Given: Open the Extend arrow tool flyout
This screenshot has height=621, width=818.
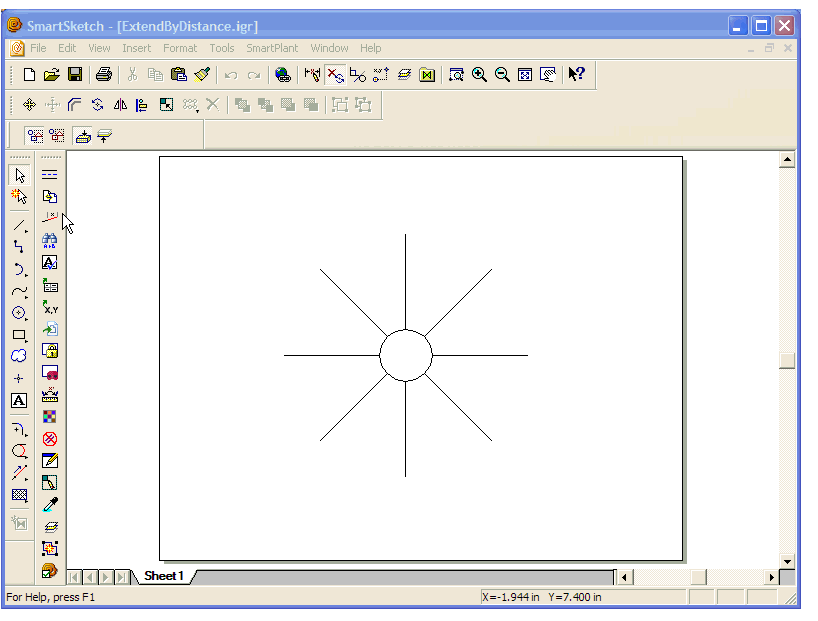Looking at the screenshot, I should (x=20, y=473).
